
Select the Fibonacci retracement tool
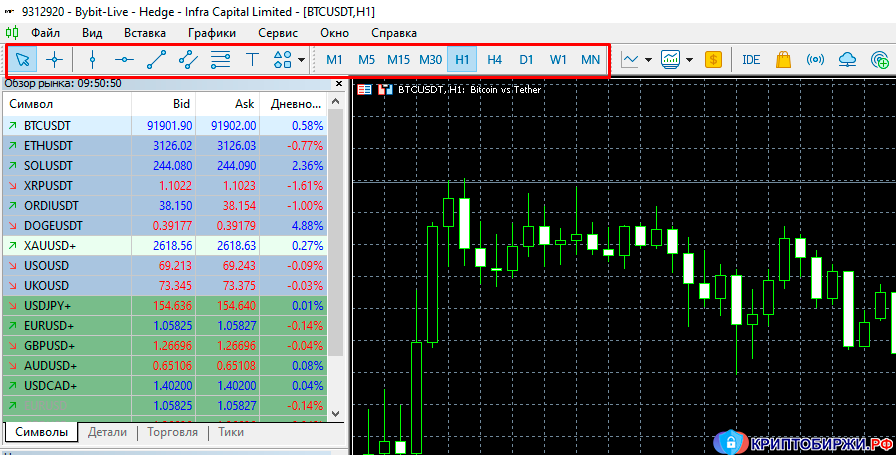[x=221, y=59]
